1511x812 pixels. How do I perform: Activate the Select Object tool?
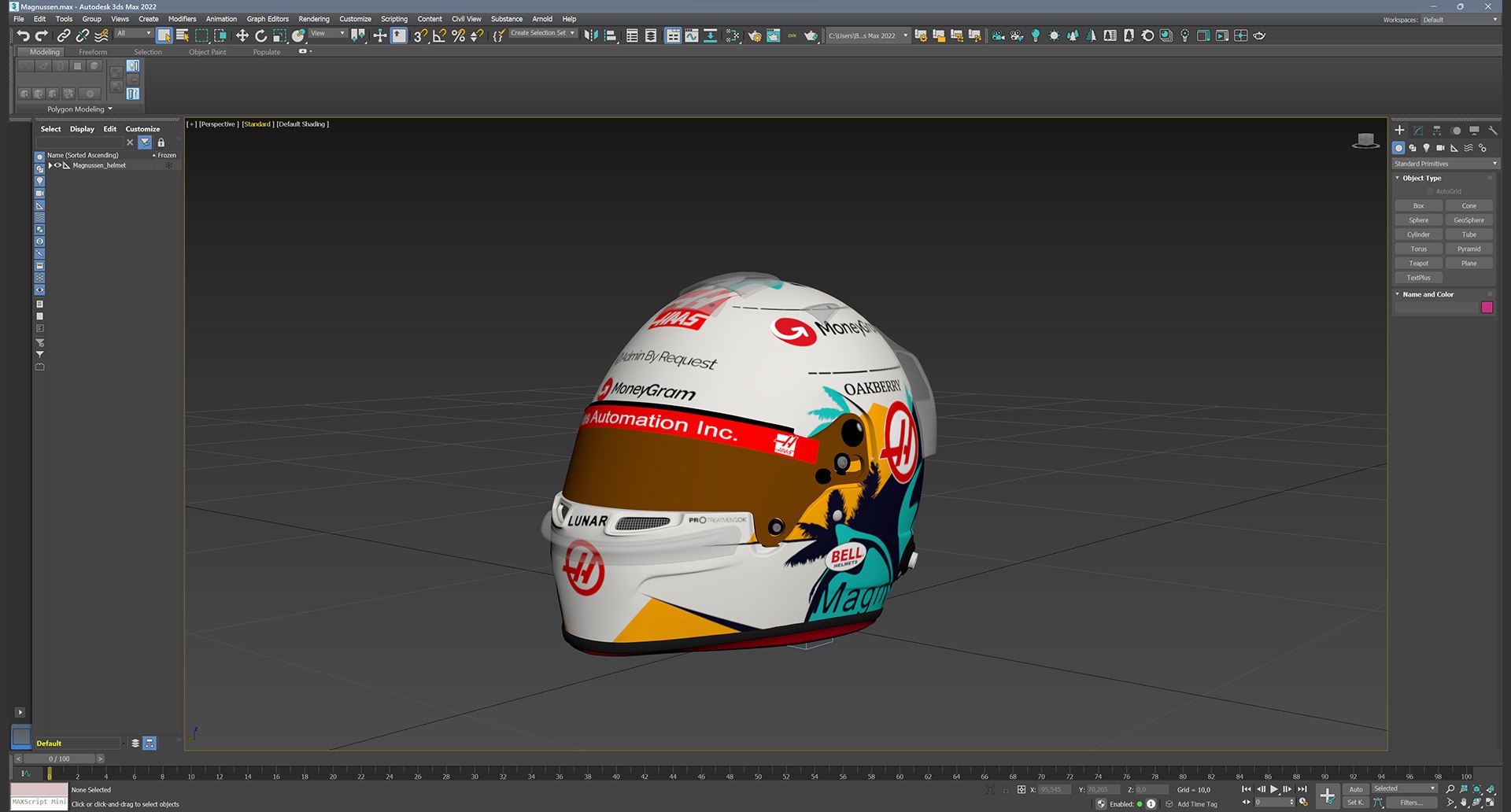pyautogui.click(x=164, y=35)
